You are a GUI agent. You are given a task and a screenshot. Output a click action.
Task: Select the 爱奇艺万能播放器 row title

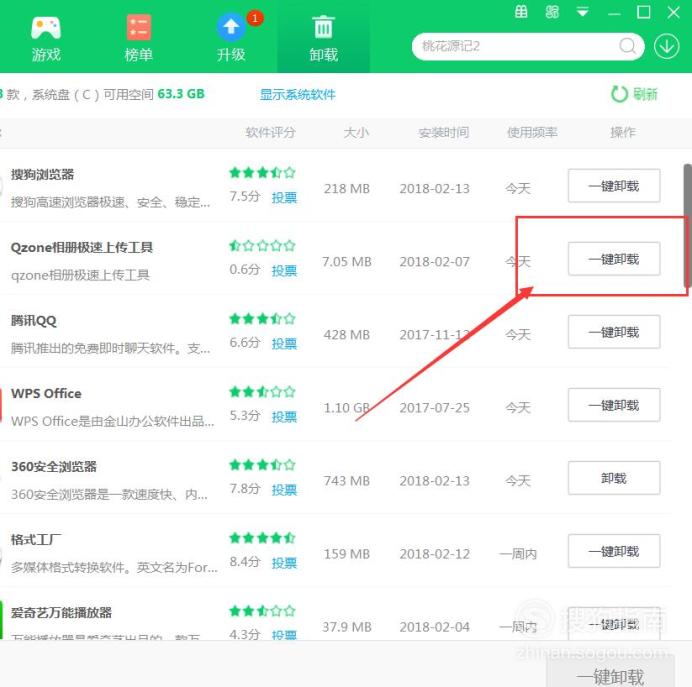pyautogui.click(x=61, y=613)
